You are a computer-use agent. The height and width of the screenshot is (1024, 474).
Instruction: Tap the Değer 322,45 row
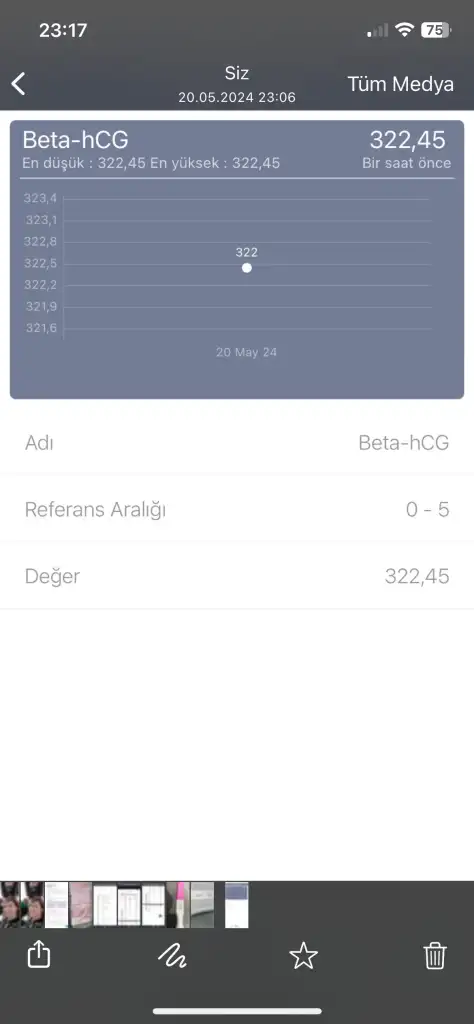[237, 576]
